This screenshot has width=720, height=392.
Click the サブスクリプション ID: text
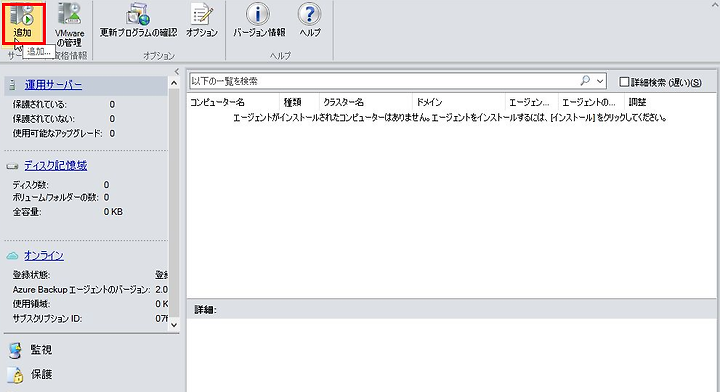(x=47, y=319)
